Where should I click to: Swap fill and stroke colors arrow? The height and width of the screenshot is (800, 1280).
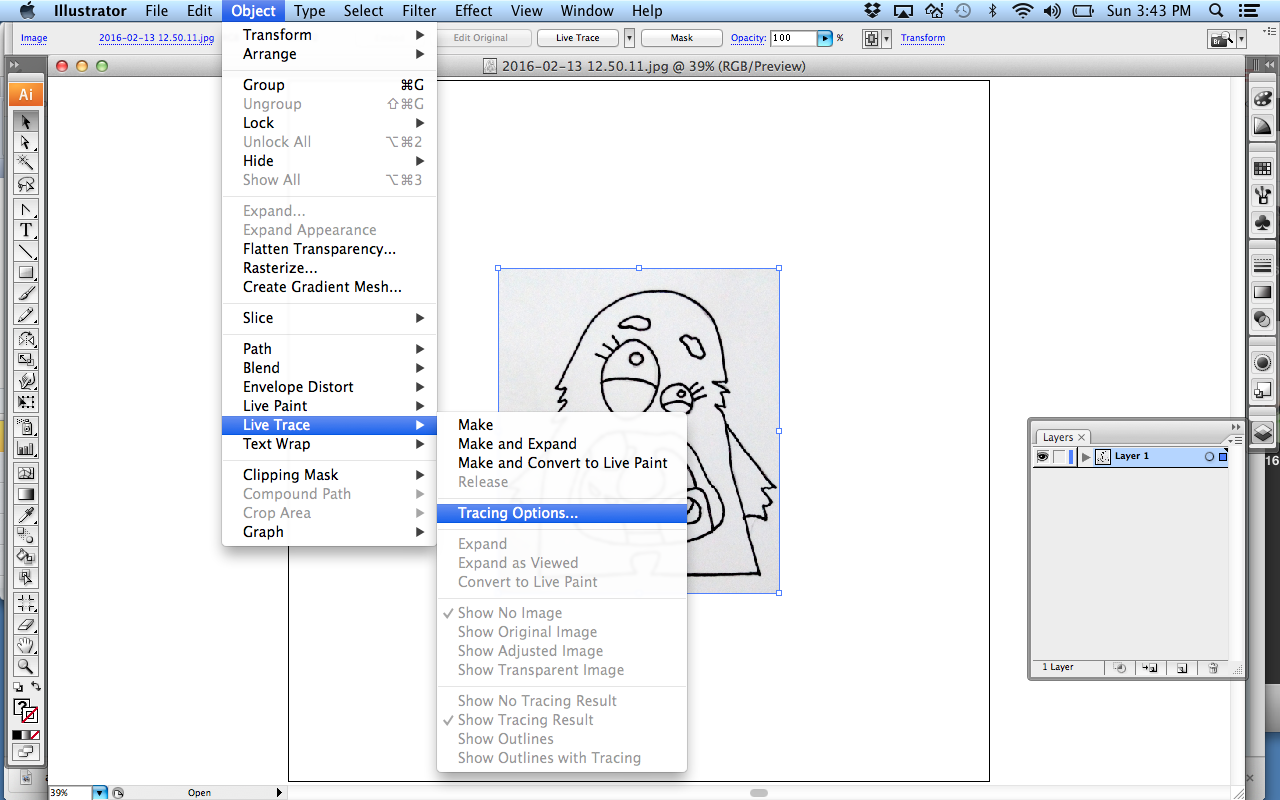click(36, 686)
